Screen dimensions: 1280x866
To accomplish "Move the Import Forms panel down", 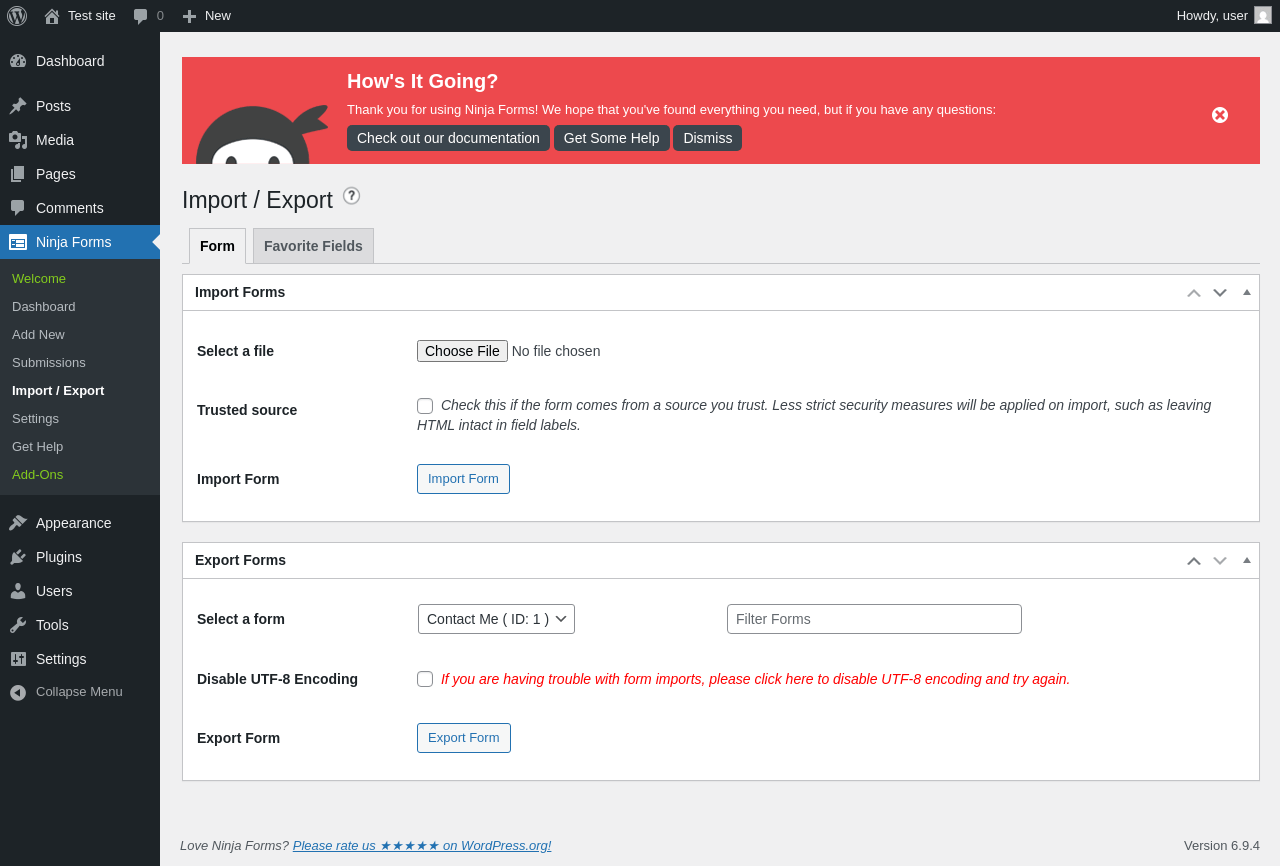I will (1220, 293).
